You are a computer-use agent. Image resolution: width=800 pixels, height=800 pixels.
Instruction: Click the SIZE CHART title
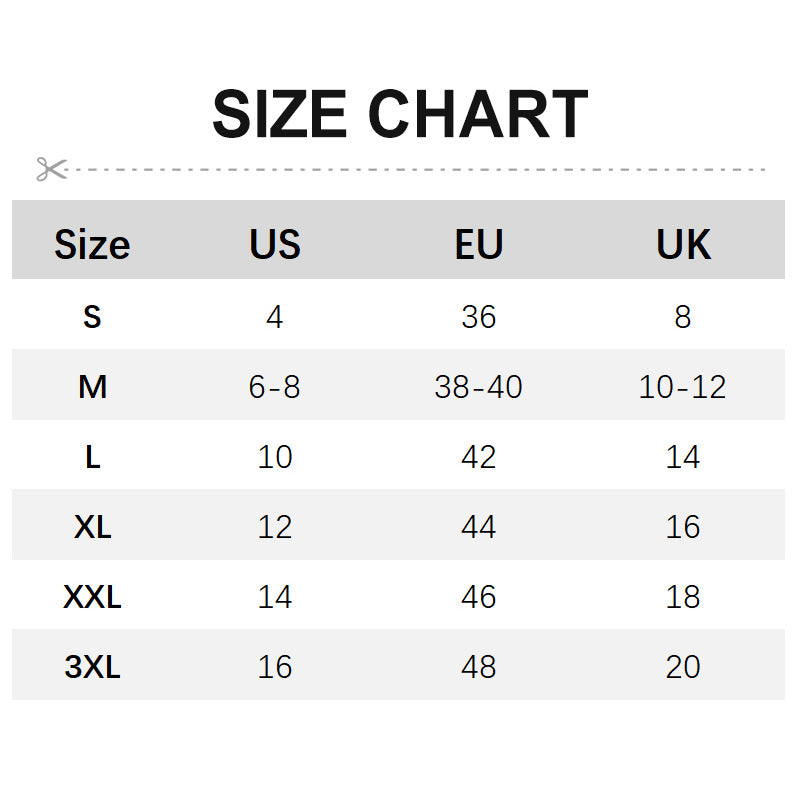pyautogui.click(x=400, y=114)
